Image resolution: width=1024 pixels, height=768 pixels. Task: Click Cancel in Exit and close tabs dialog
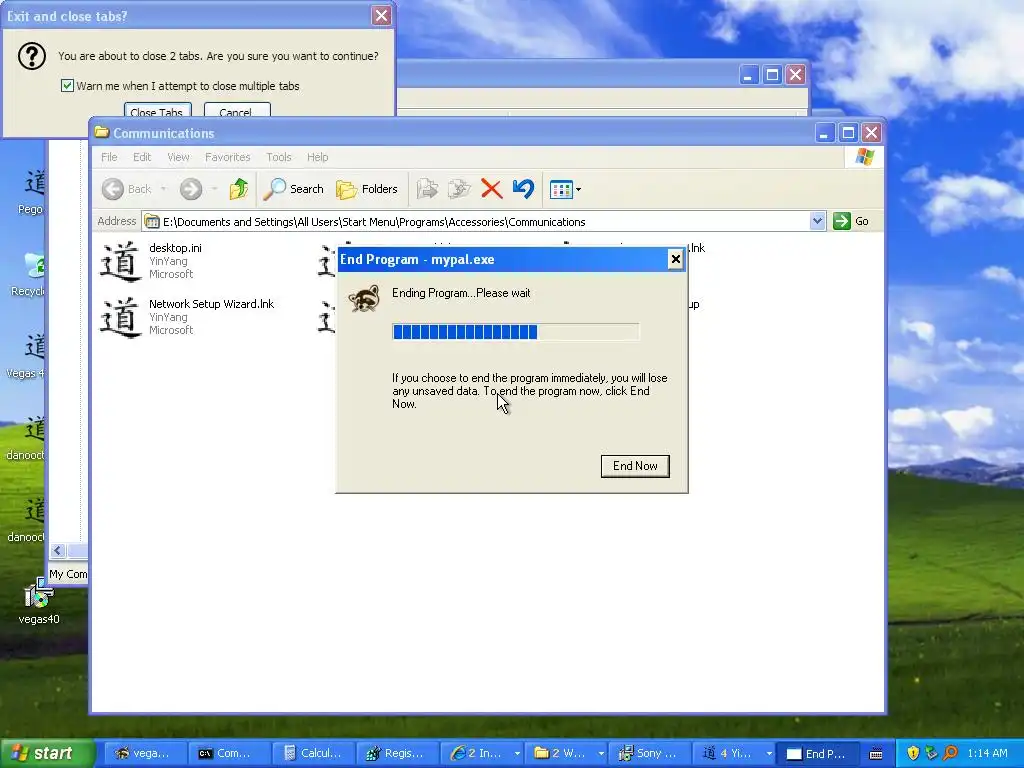click(x=236, y=109)
